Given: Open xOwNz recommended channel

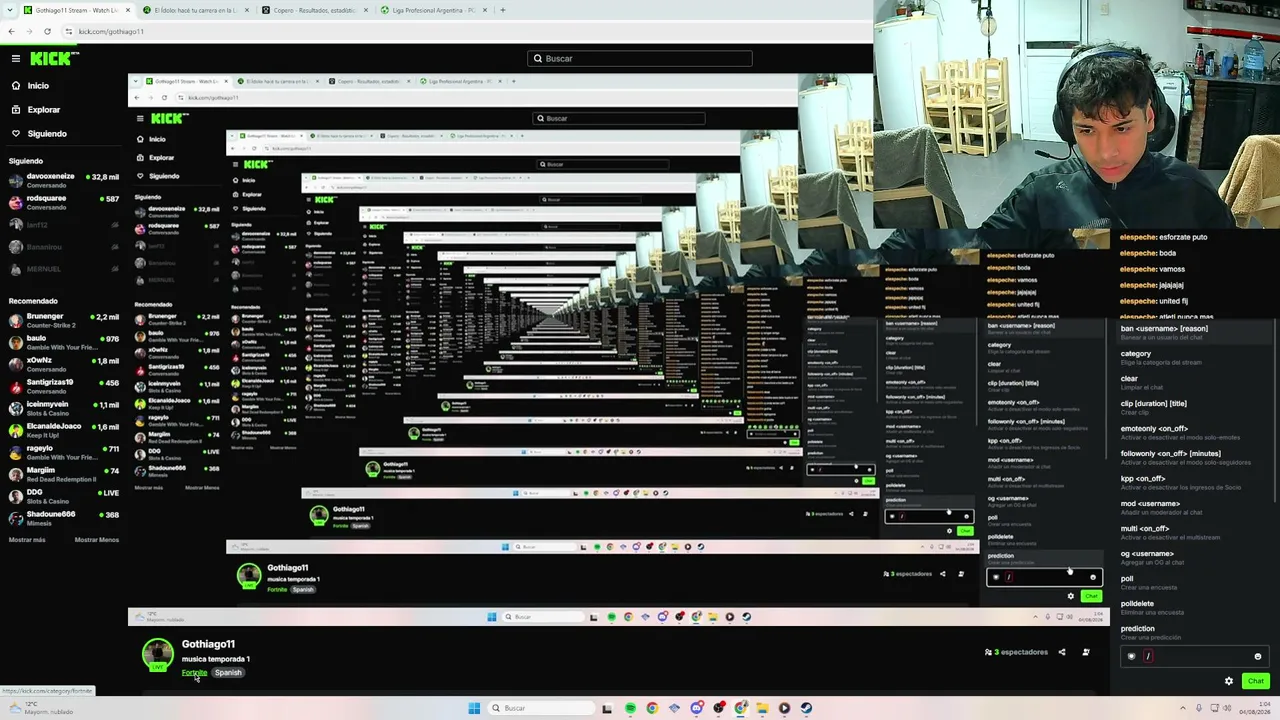Looking at the screenshot, I should tap(64, 365).
